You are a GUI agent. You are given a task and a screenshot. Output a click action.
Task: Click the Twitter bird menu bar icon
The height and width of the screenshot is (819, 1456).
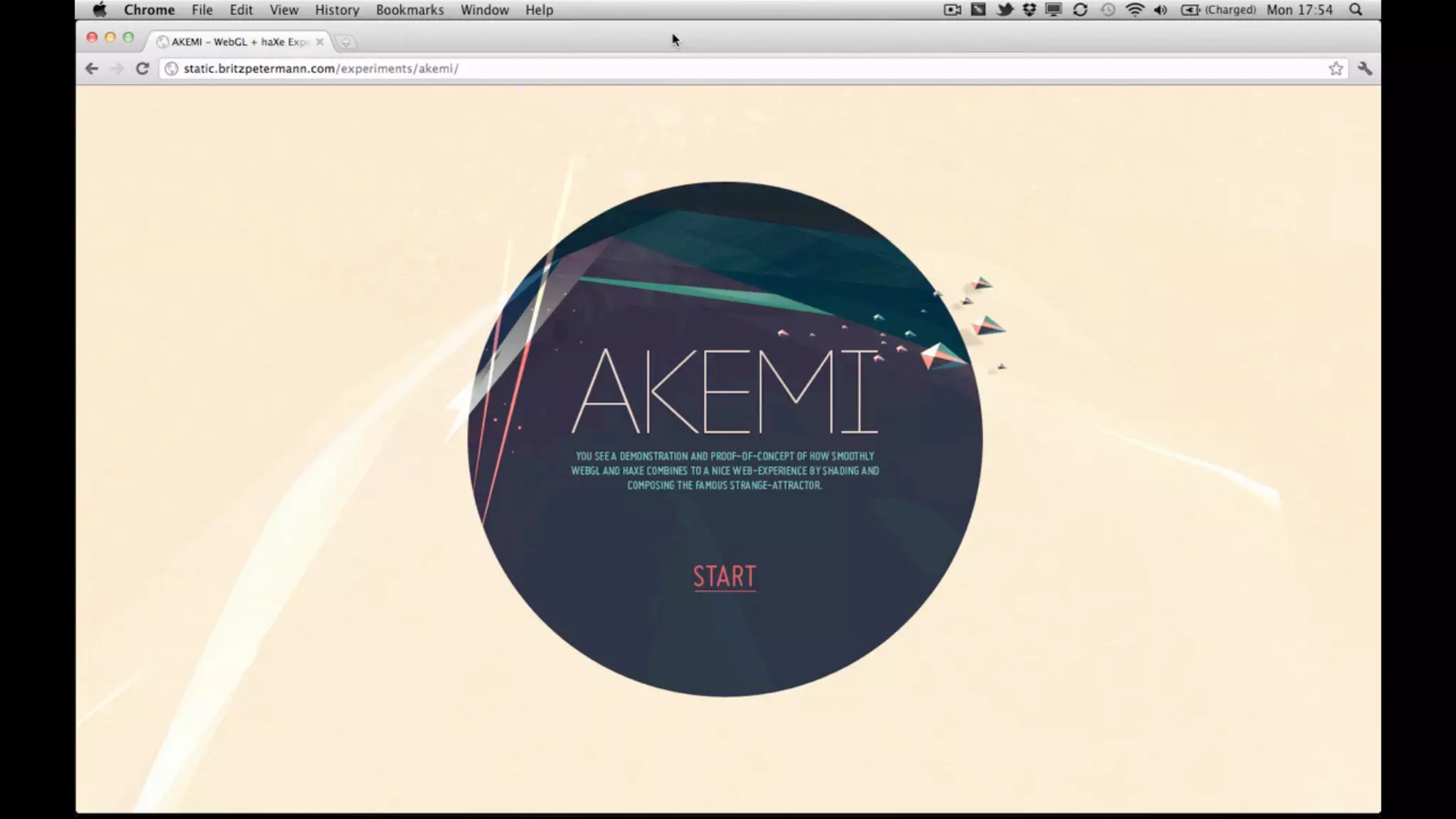[1005, 10]
